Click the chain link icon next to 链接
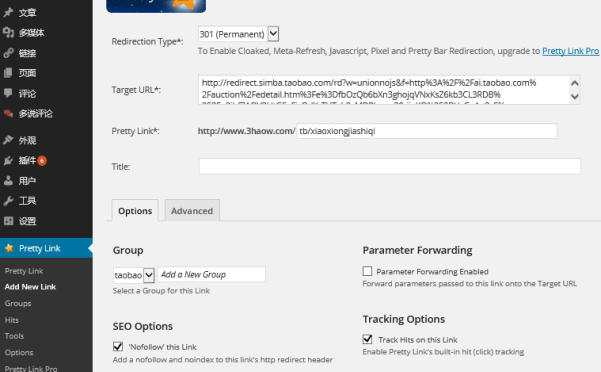 pyautogui.click(x=8, y=53)
